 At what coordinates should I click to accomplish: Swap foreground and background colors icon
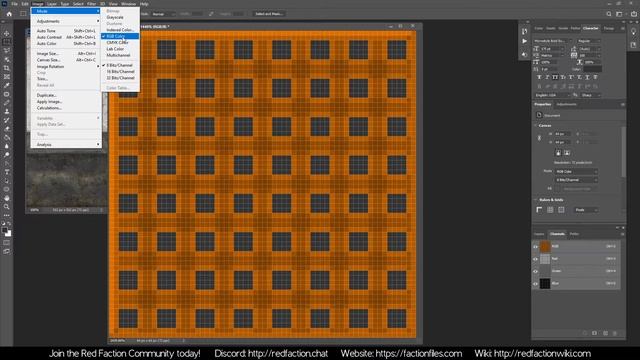pos(9,224)
